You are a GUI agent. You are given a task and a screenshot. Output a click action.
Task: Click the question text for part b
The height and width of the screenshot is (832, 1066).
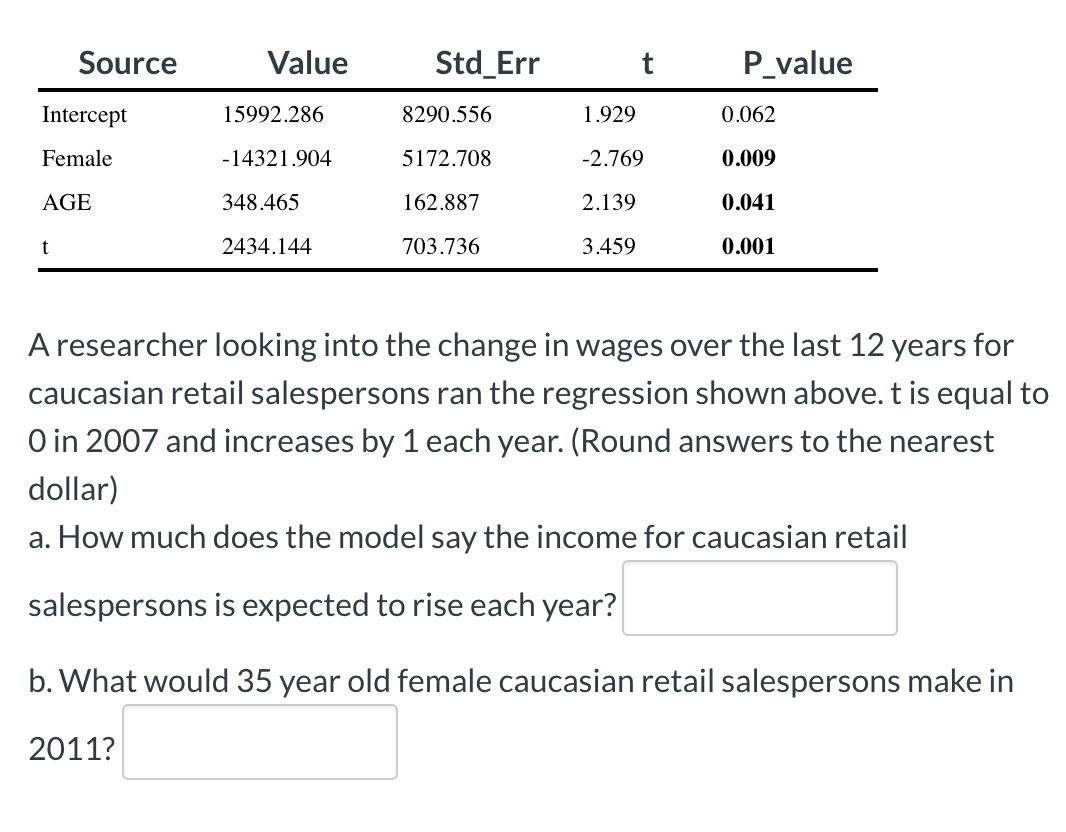pos(521,680)
